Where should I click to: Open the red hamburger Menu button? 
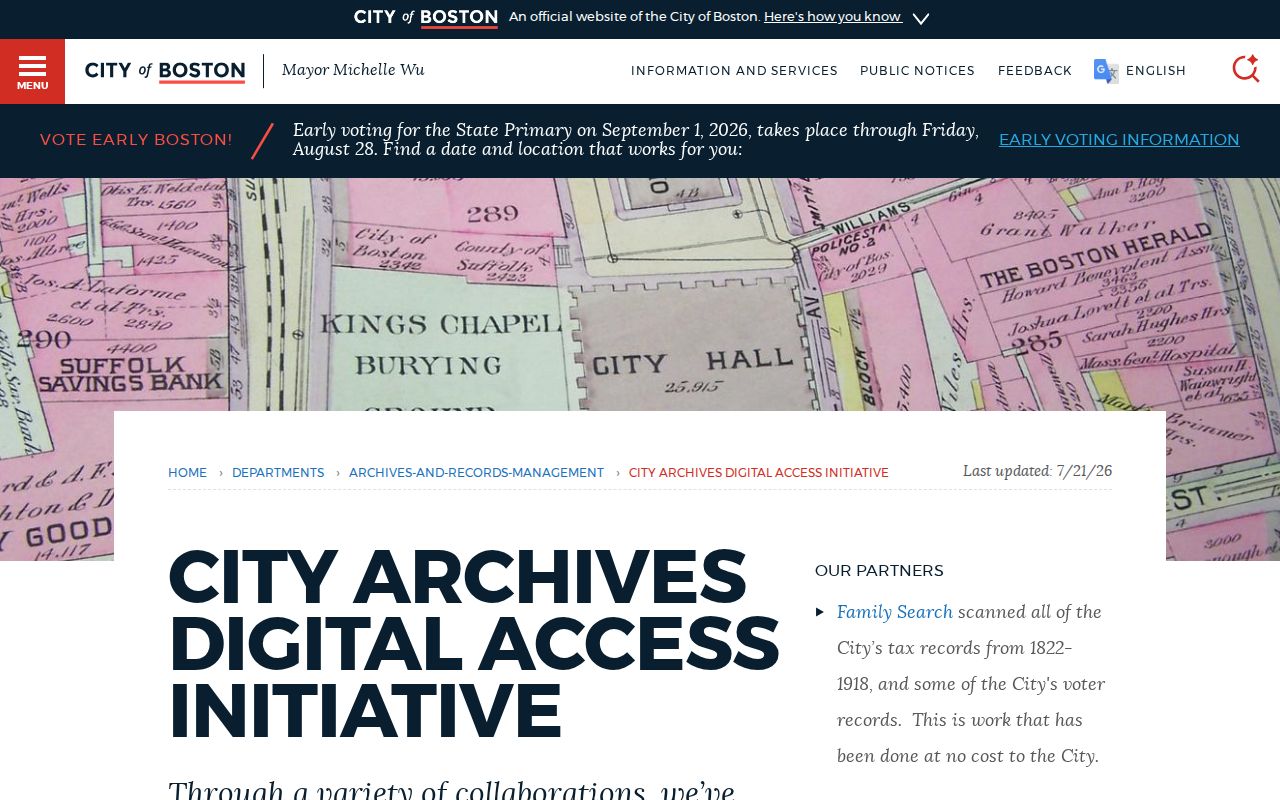pyautogui.click(x=32, y=71)
